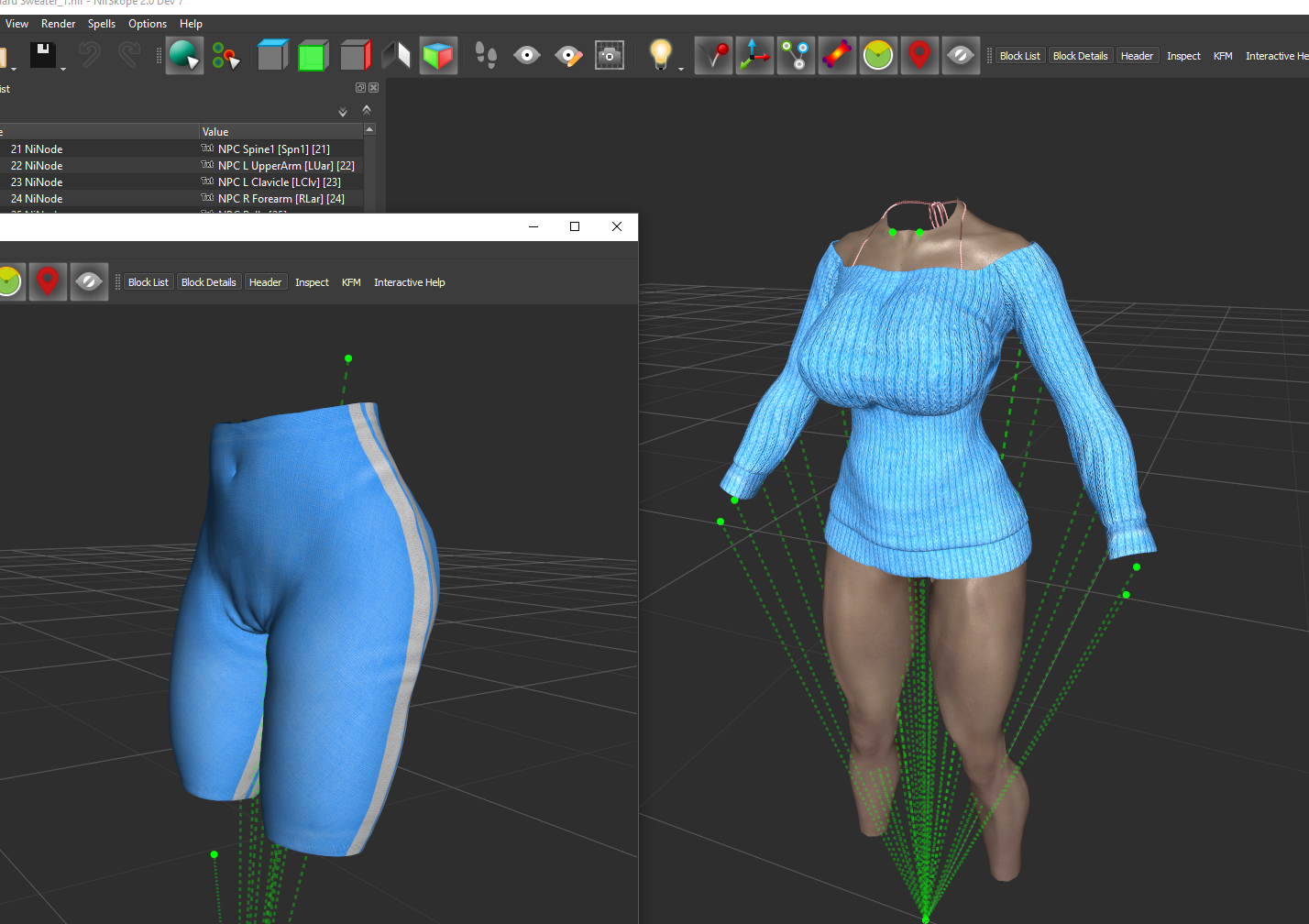Toggle Block Details in sweater window toolbar
Screen dimensions: 1309x924
pyautogui.click(x=1080, y=56)
